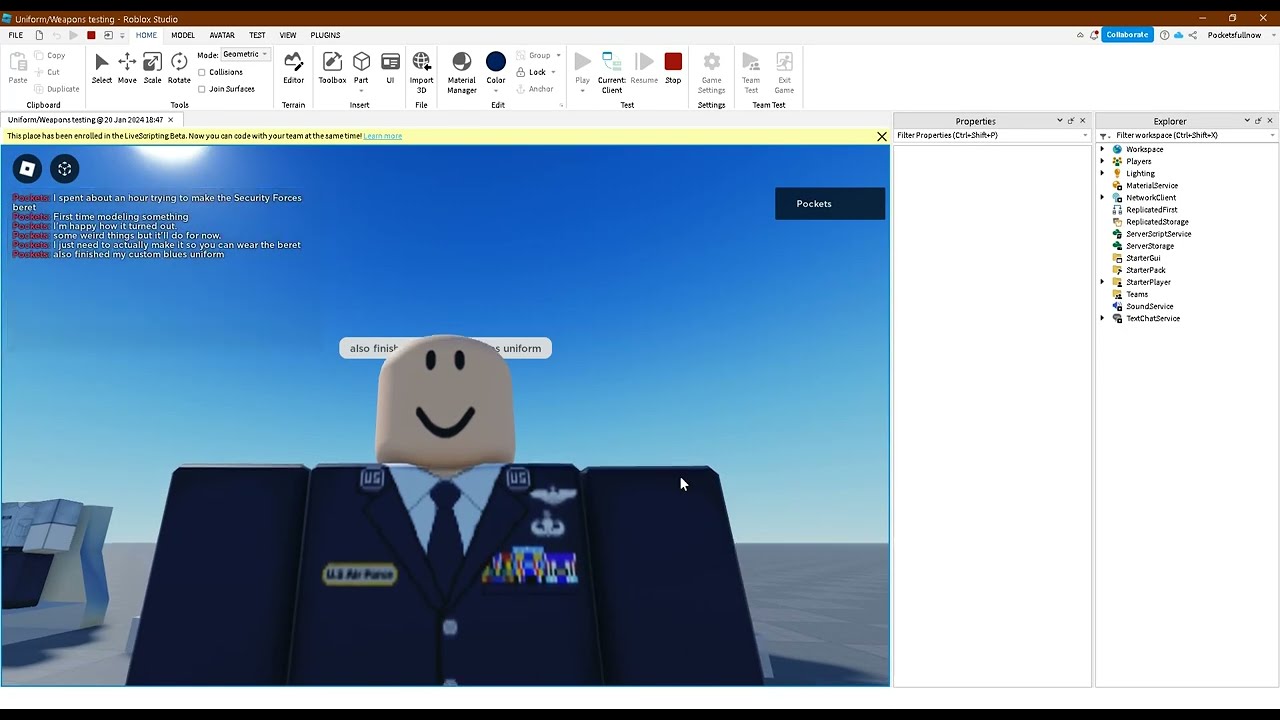Click the new file icon in quick access

click(39, 35)
